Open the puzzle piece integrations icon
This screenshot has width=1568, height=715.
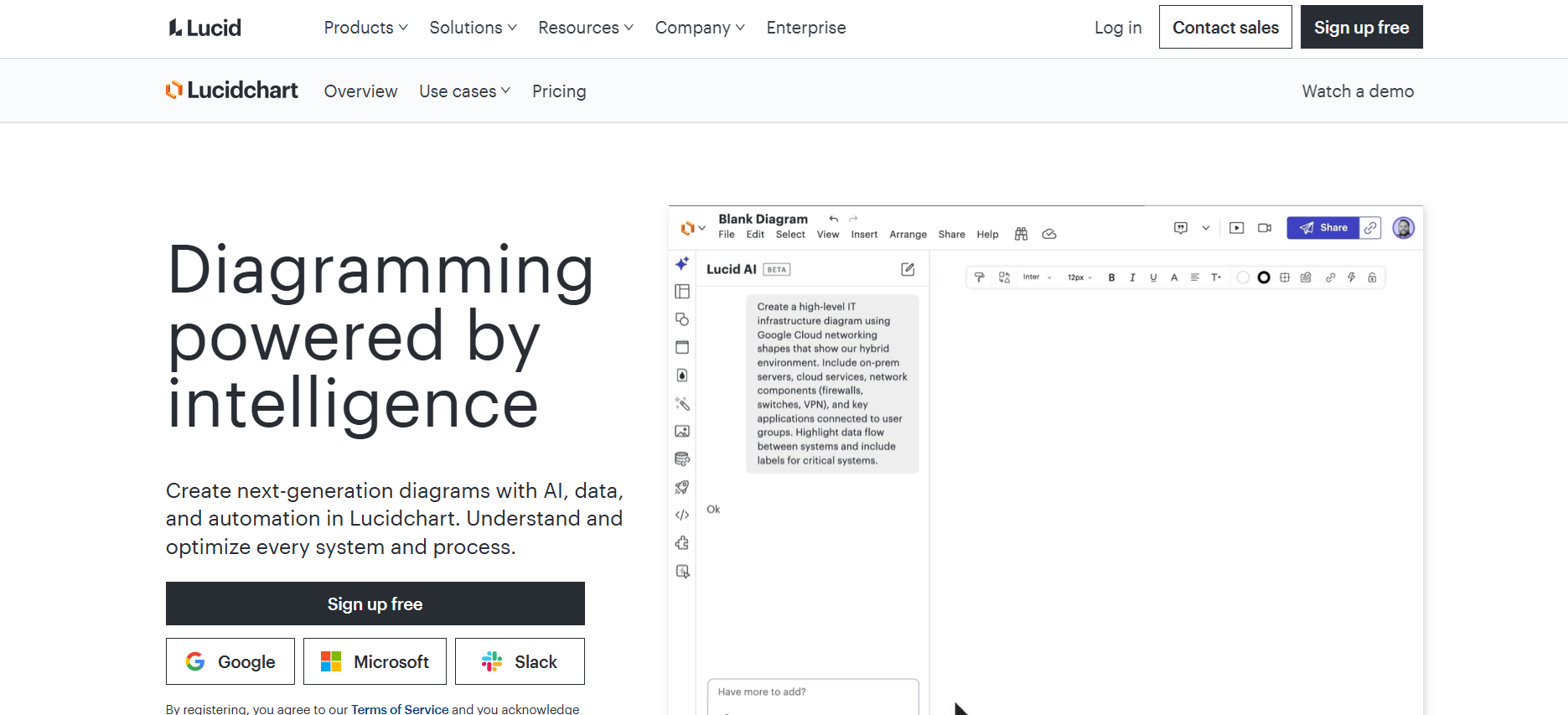tap(682, 543)
